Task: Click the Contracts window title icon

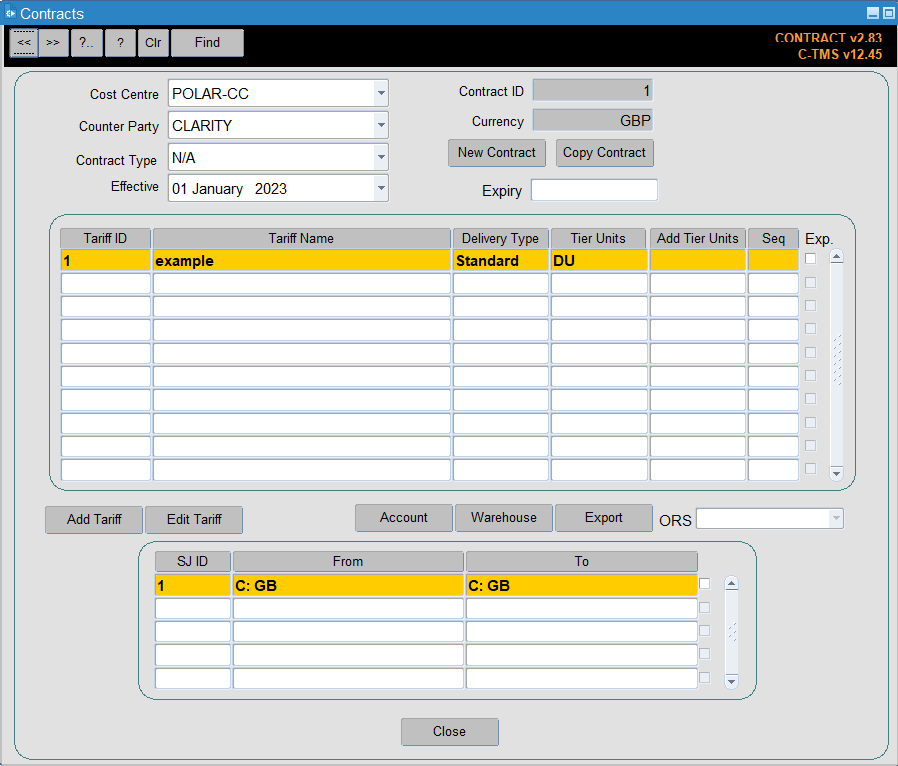Action: tap(10, 13)
